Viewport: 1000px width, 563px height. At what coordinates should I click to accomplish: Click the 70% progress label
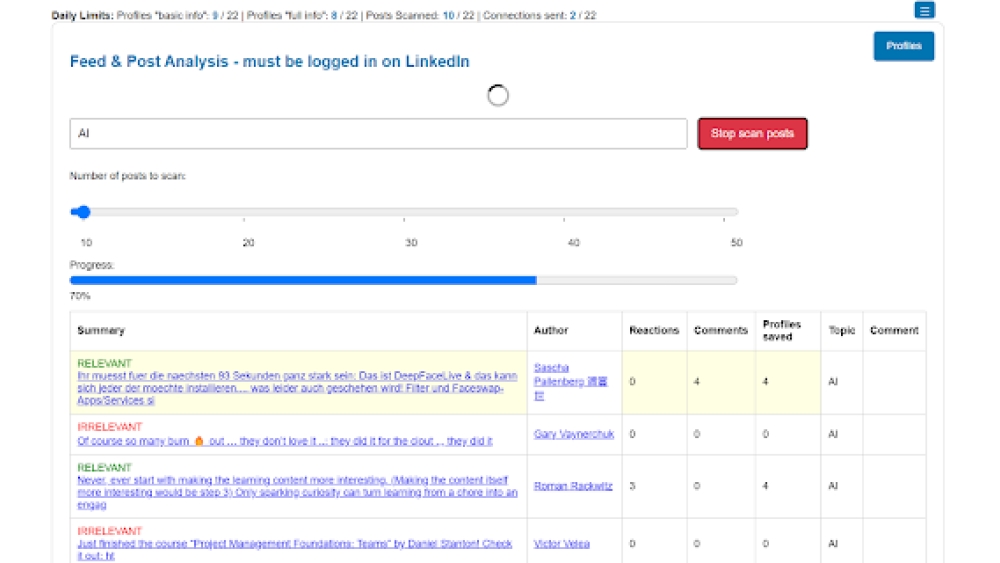[80, 296]
